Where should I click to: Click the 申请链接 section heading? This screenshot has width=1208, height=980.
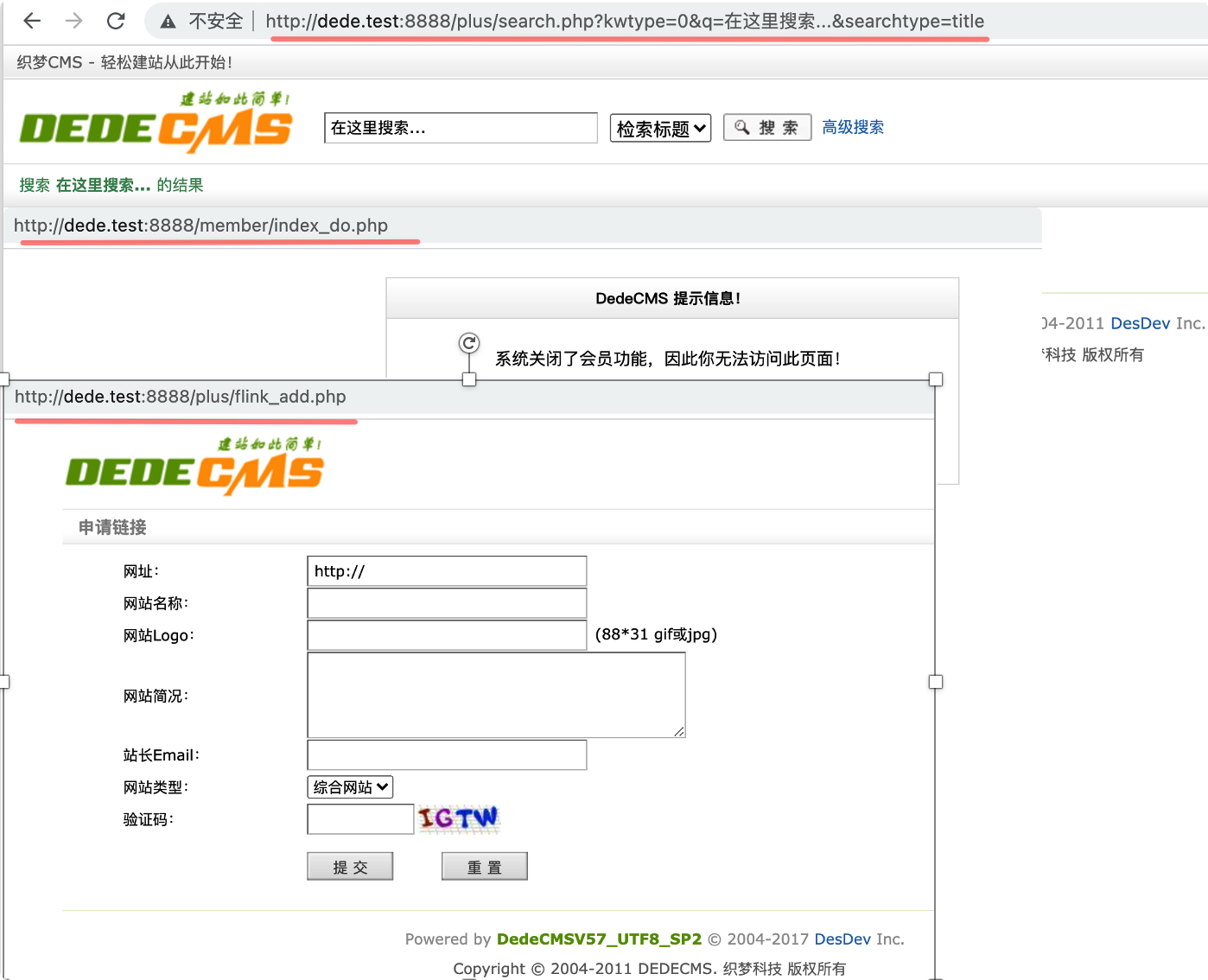coord(112,527)
